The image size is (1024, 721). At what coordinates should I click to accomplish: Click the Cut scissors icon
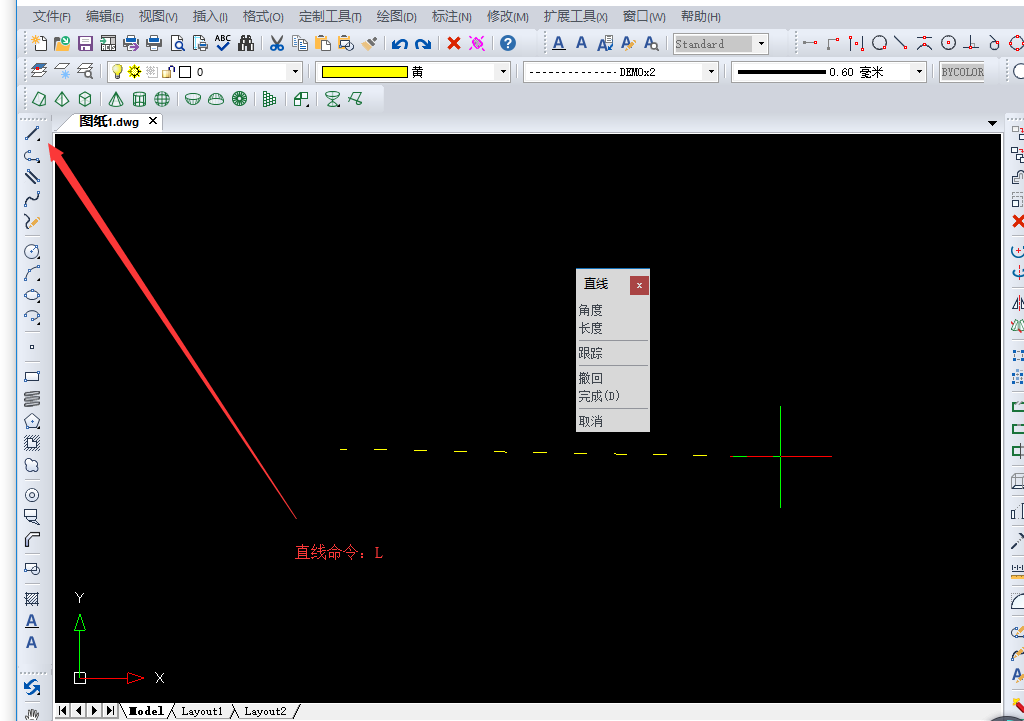tap(277, 44)
